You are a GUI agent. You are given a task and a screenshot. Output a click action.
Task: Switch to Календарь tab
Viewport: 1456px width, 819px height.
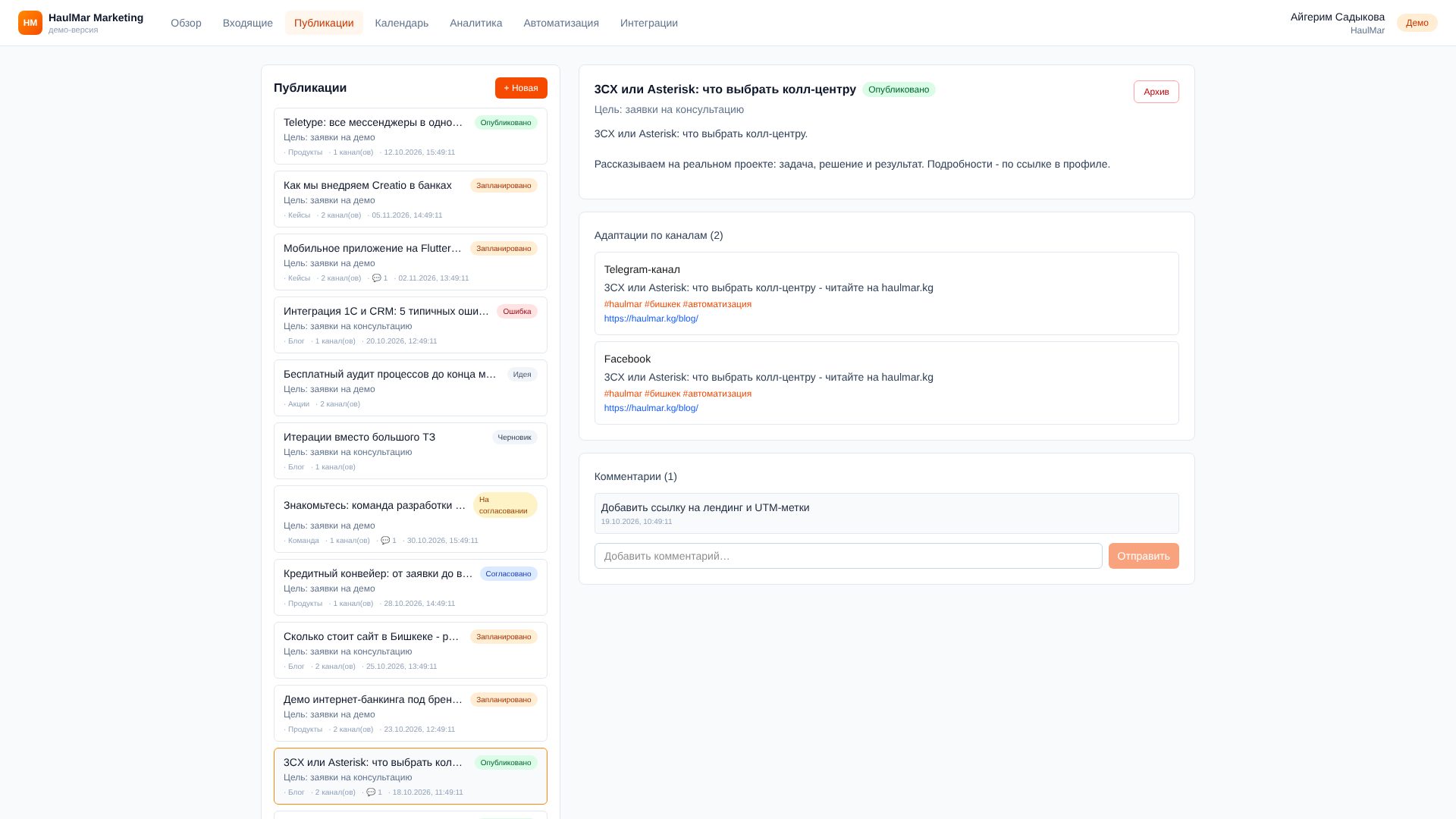(402, 23)
